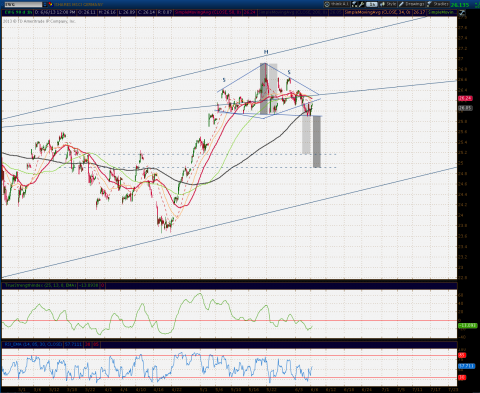Click the red 30 oversold level bubble
This screenshot has height=393, width=480.
[x=462, y=377]
